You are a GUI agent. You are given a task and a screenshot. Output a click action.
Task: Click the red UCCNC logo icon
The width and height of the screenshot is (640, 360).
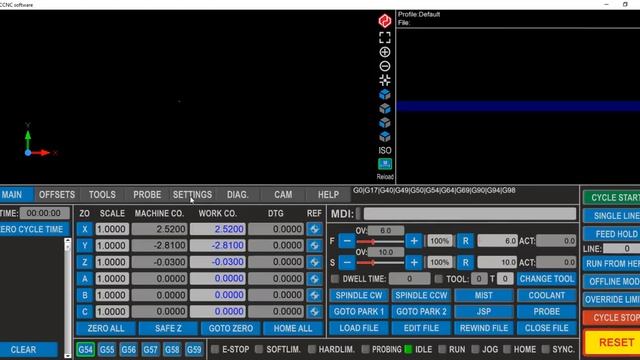point(384,20)
